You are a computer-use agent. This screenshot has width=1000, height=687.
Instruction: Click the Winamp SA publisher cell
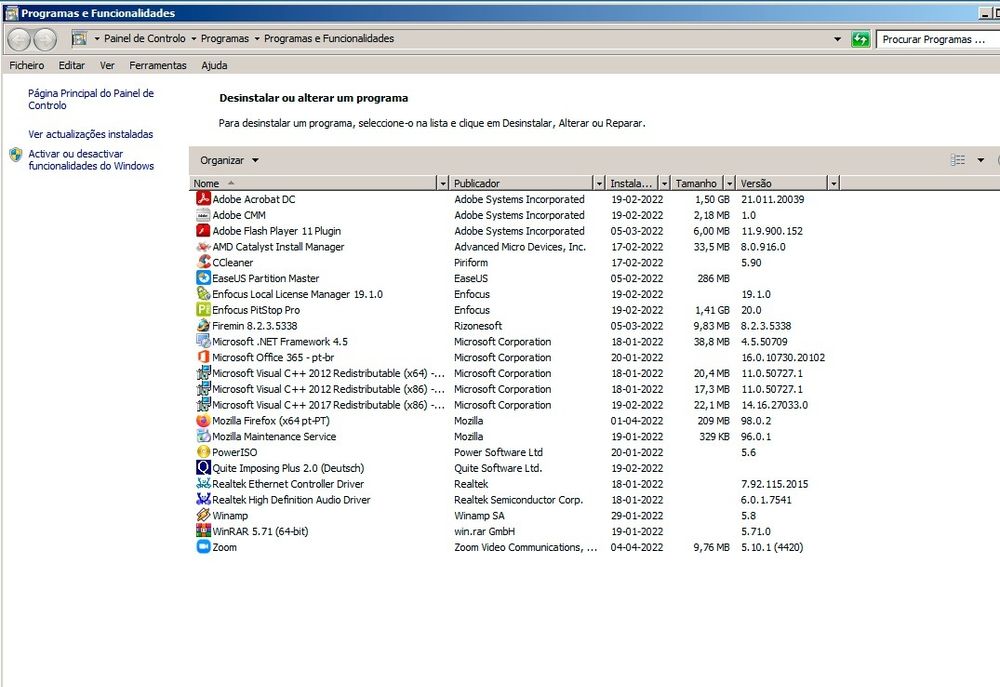[479, 515]
